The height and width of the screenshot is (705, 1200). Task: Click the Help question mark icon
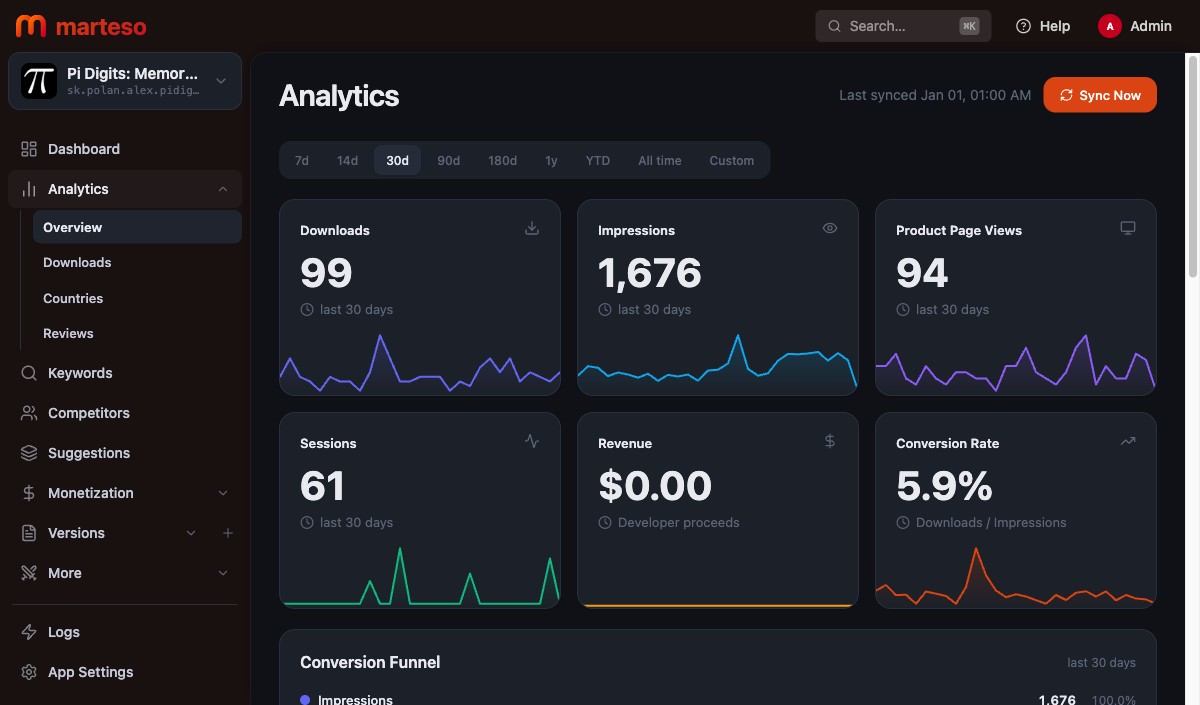(x=1023, y=26)
